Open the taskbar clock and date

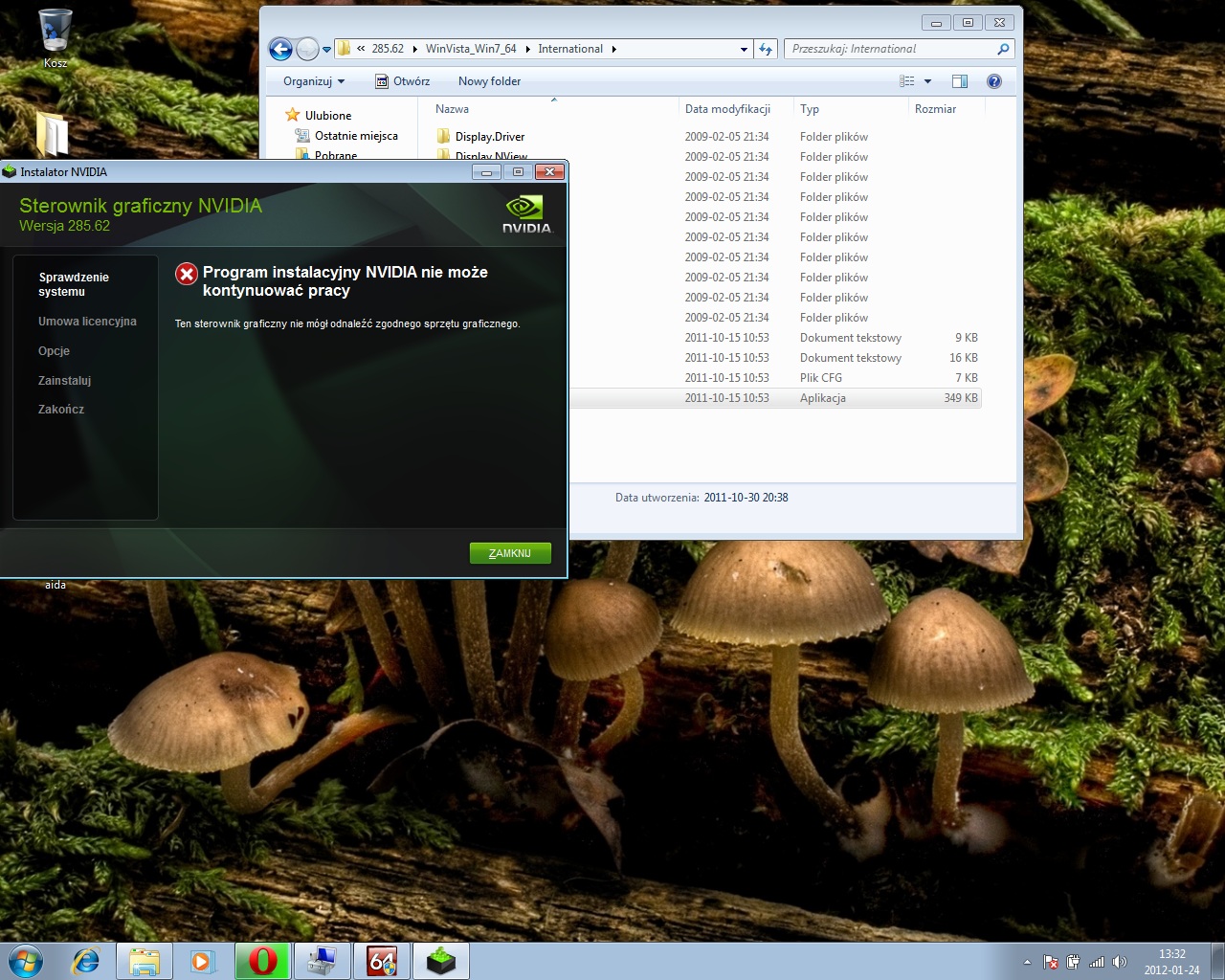(x=1171, y=962)
